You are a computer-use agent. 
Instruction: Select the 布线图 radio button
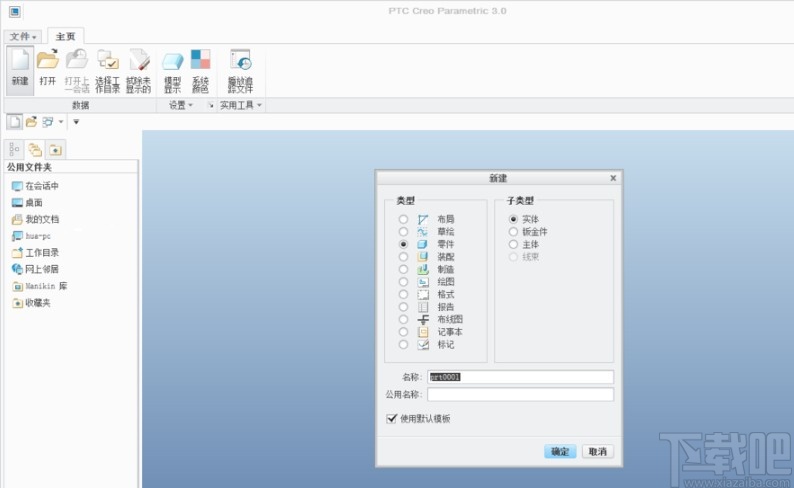pos(403,319)
